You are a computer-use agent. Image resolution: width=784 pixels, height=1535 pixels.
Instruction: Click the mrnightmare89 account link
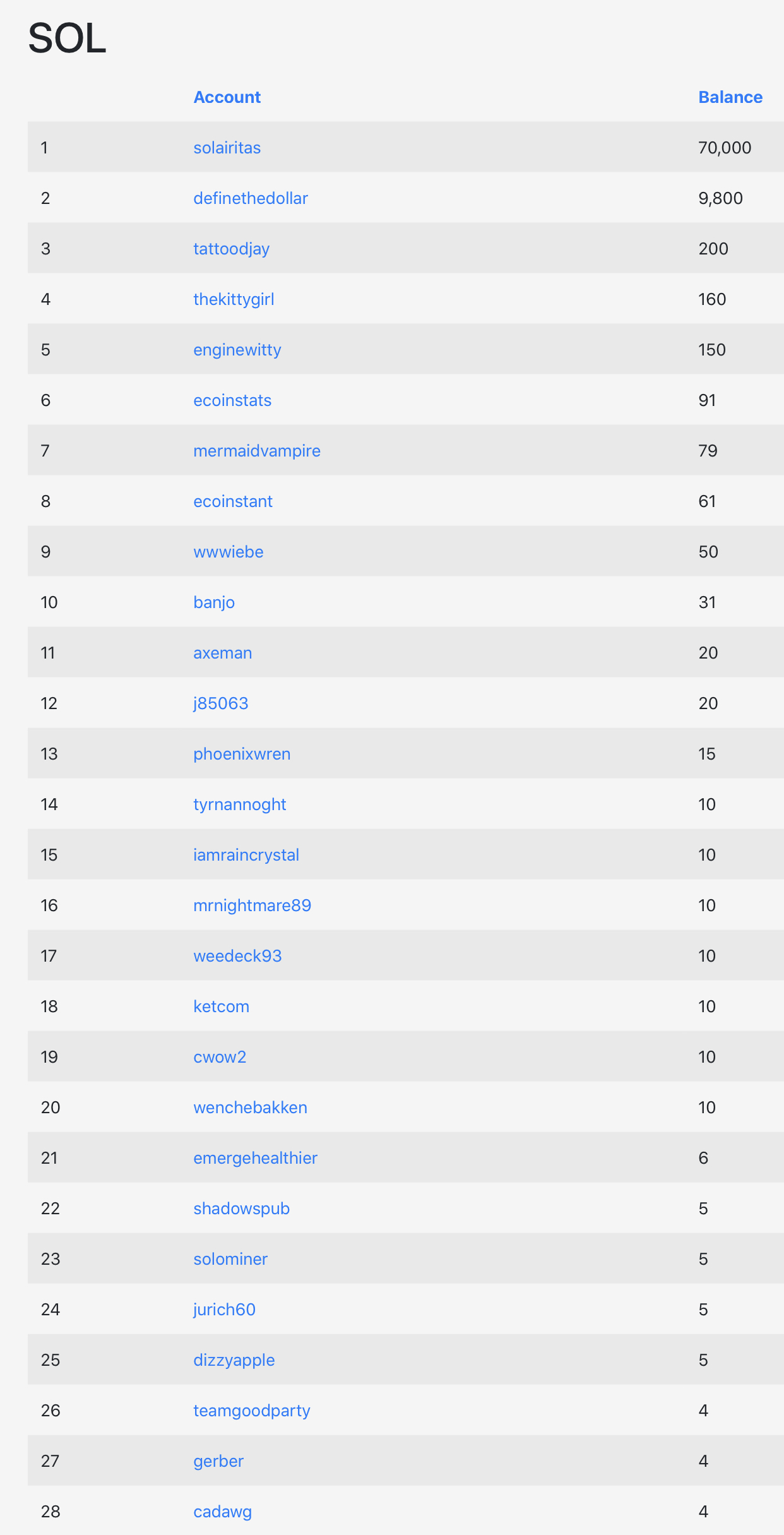coord(252,905)
